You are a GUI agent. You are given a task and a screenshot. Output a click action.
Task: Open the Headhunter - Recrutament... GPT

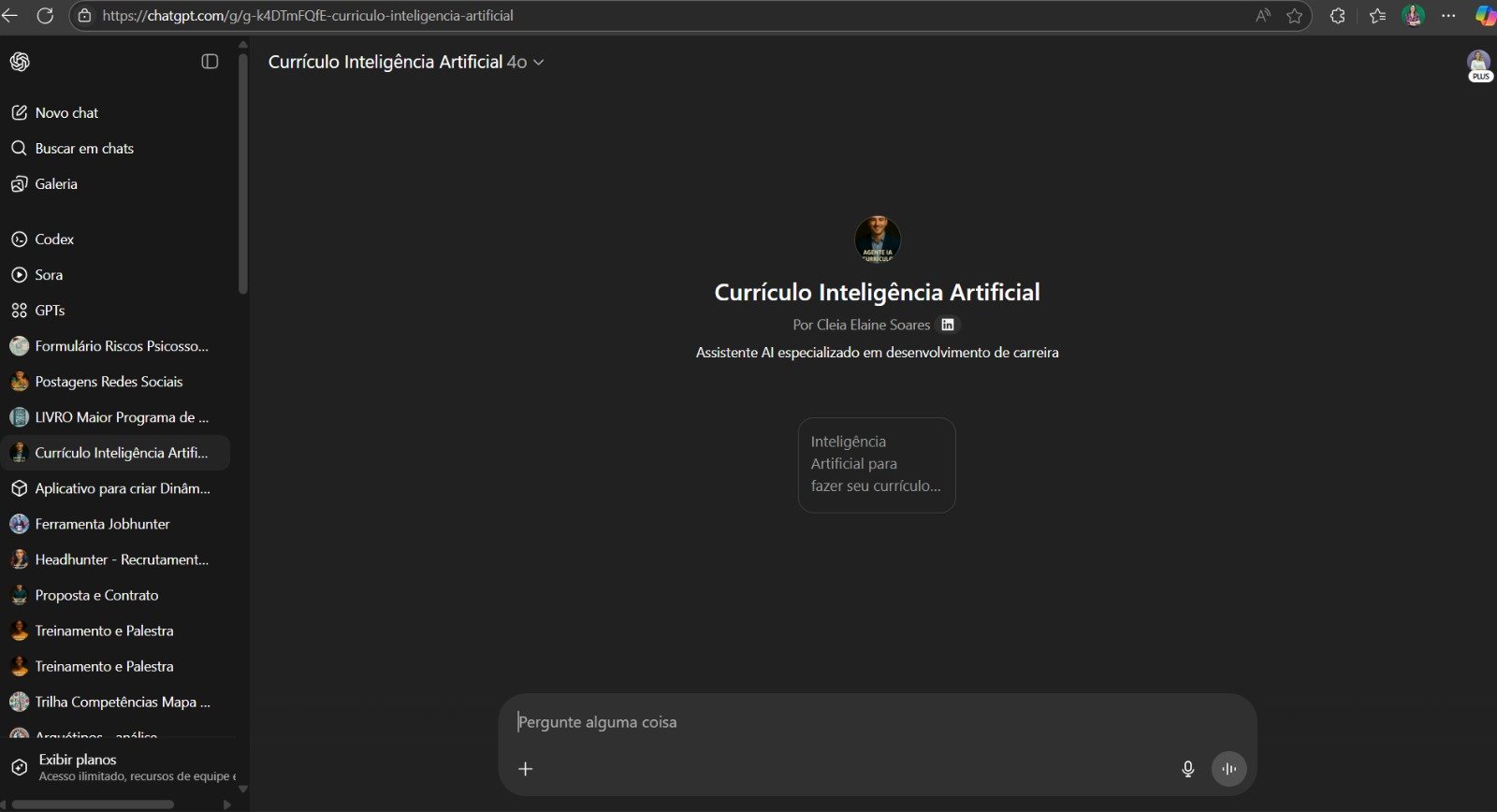coord(115,558)
